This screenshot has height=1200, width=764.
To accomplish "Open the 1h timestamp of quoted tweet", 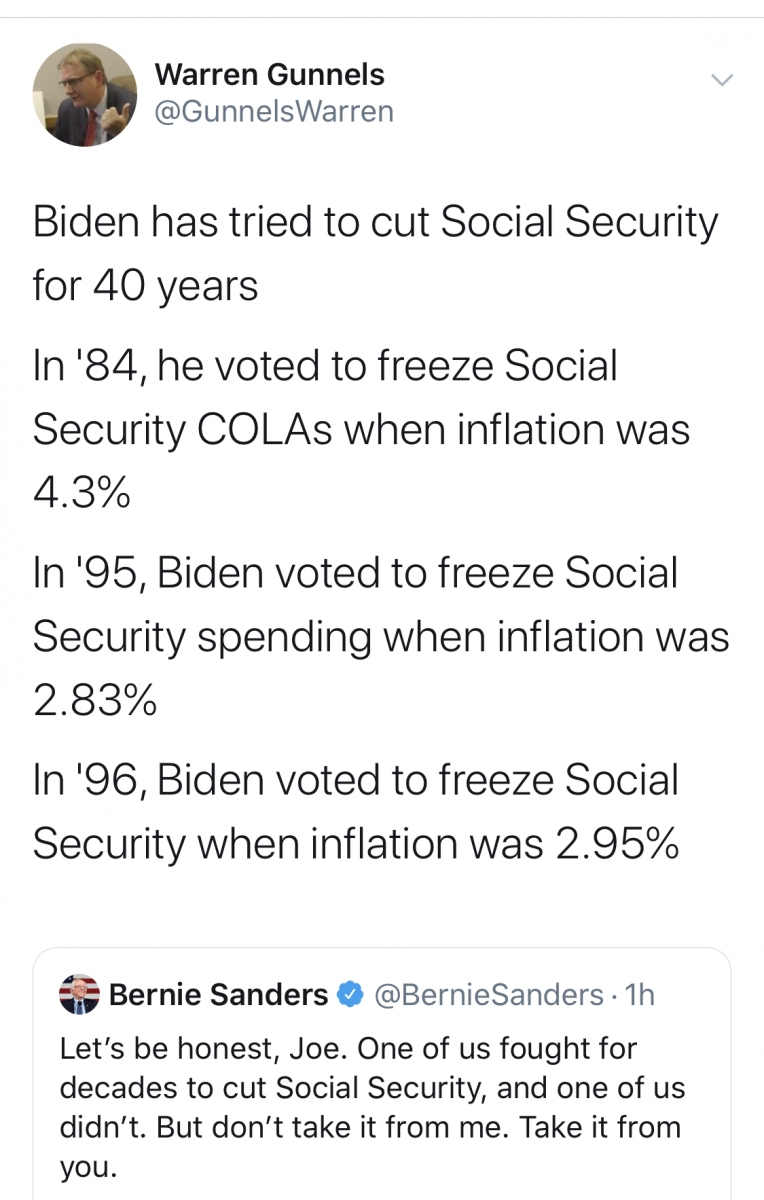I will (638, 995).
